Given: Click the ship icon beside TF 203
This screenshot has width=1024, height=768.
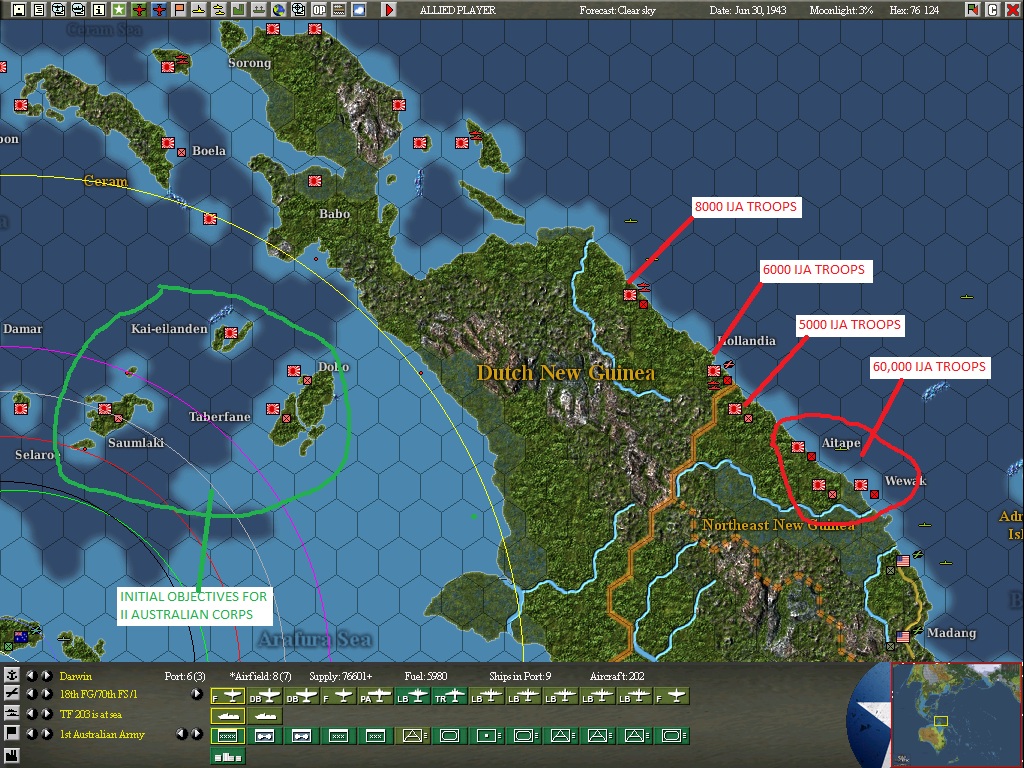Looking at the screenshot, I should (12, 714).
